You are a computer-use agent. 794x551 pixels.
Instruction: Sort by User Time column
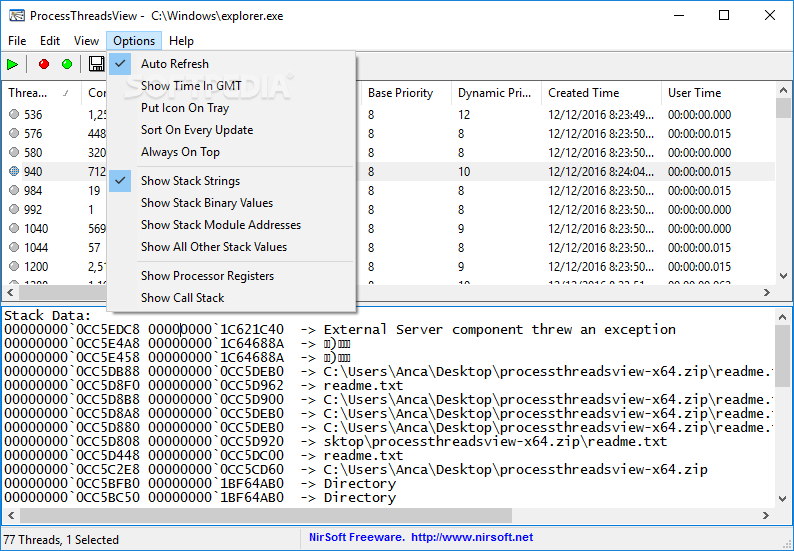718,93
